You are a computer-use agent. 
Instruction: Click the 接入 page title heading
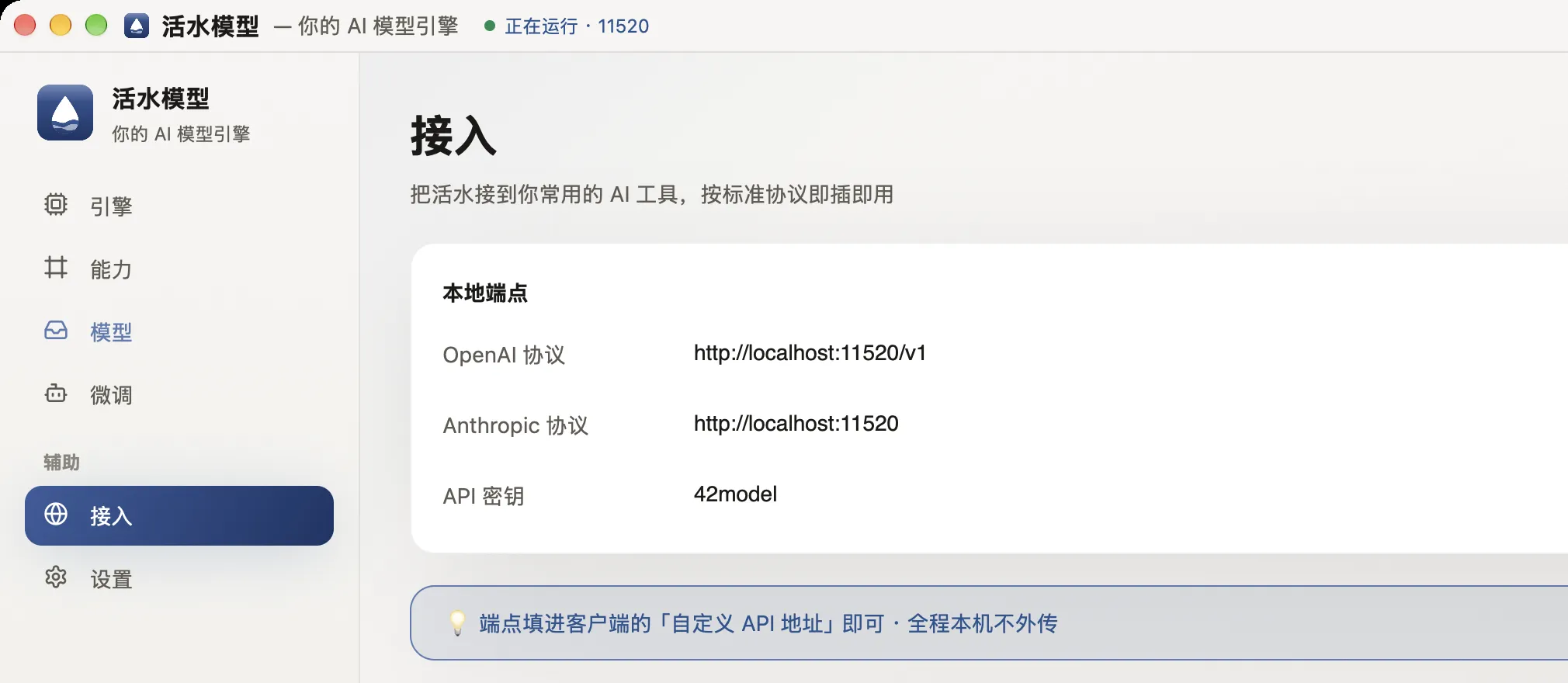pos(453,136)
